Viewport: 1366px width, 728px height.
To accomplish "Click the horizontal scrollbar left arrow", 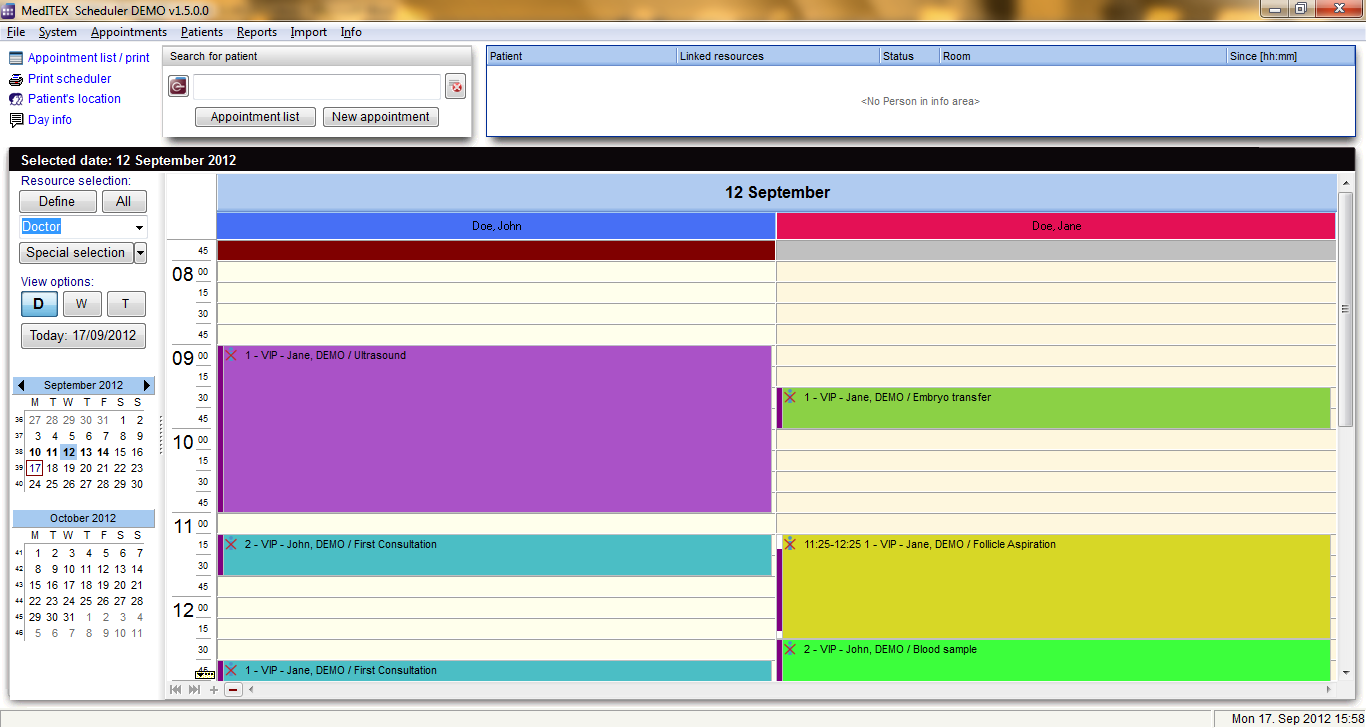I will pyautogui.click(x=251, y=689).
